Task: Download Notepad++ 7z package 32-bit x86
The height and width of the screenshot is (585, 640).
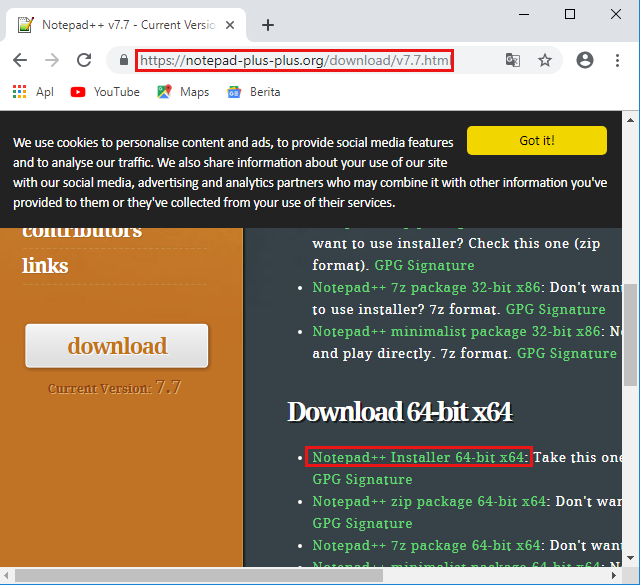Action: click(426, 287)
